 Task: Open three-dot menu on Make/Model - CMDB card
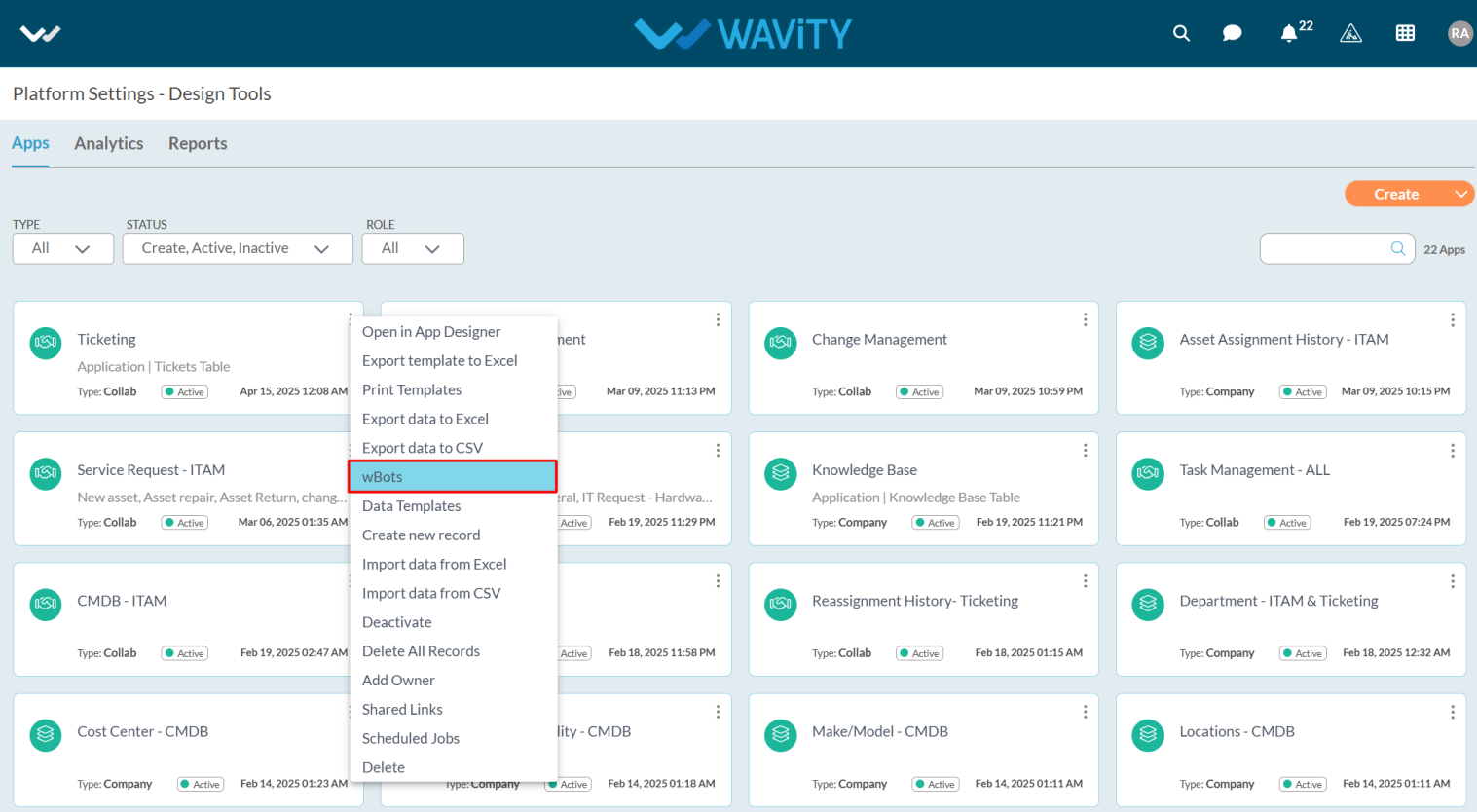click(x=1085, y=712)
